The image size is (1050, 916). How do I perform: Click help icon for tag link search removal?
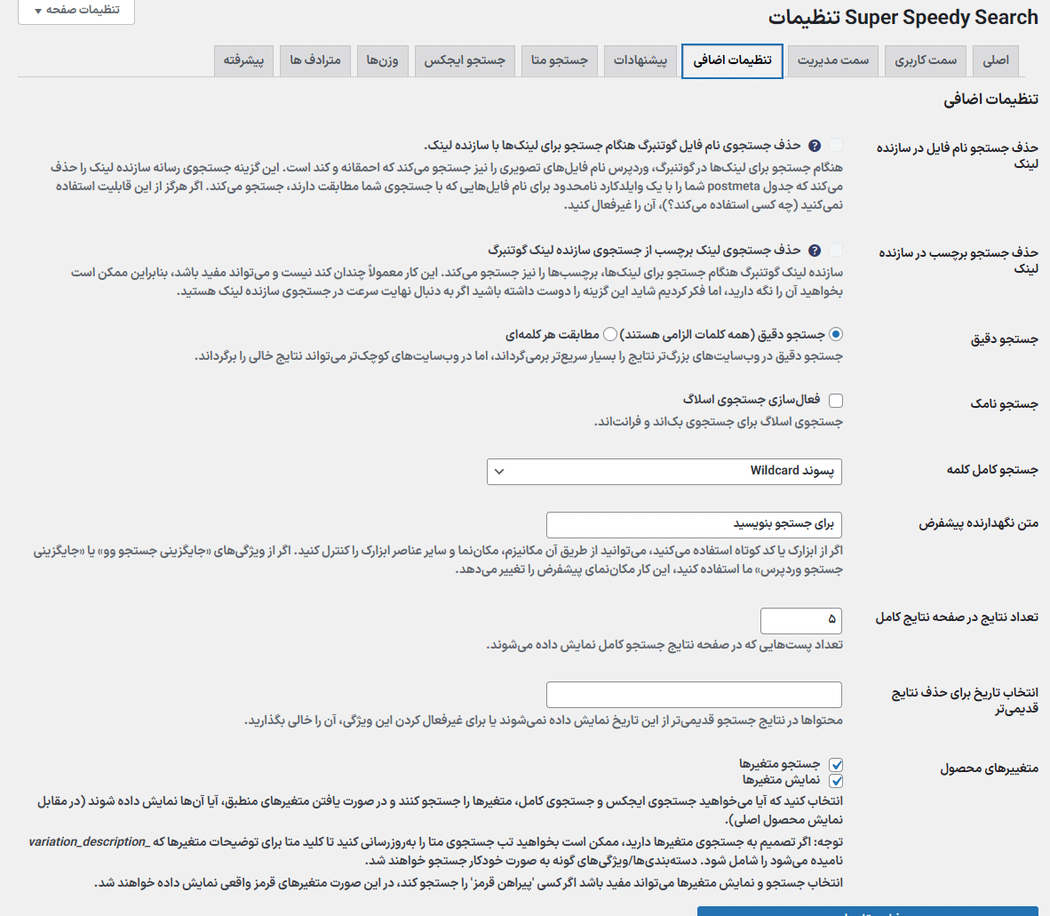click(x=815, y=250)
